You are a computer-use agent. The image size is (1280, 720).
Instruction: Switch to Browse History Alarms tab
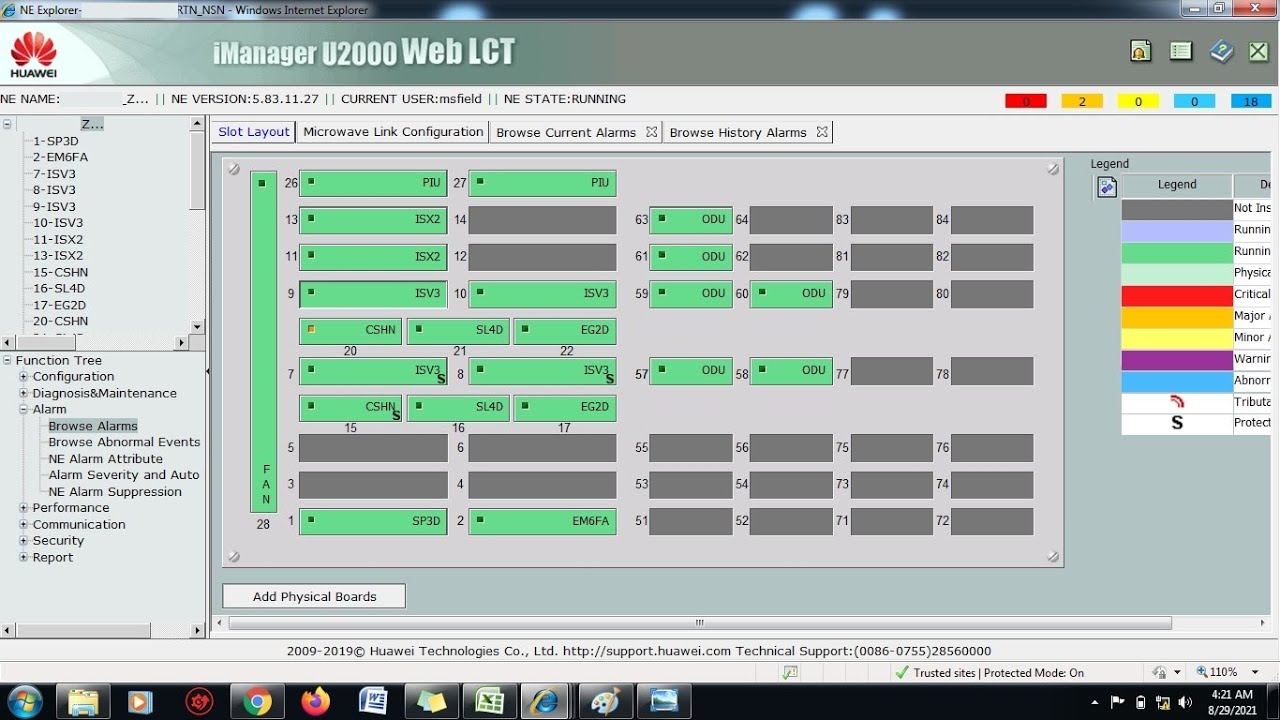pos(738,132)
